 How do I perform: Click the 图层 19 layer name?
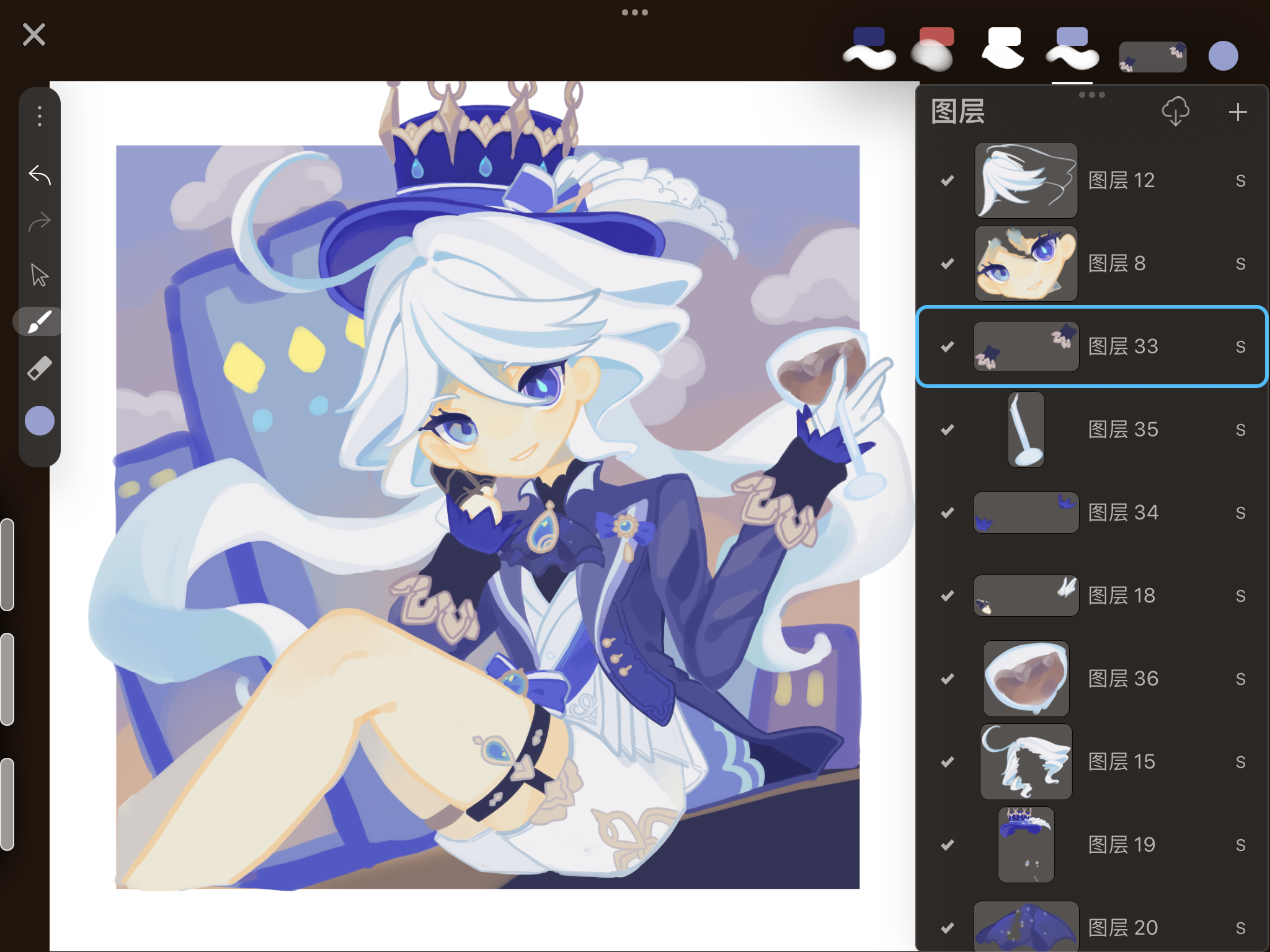point(1122,845)
